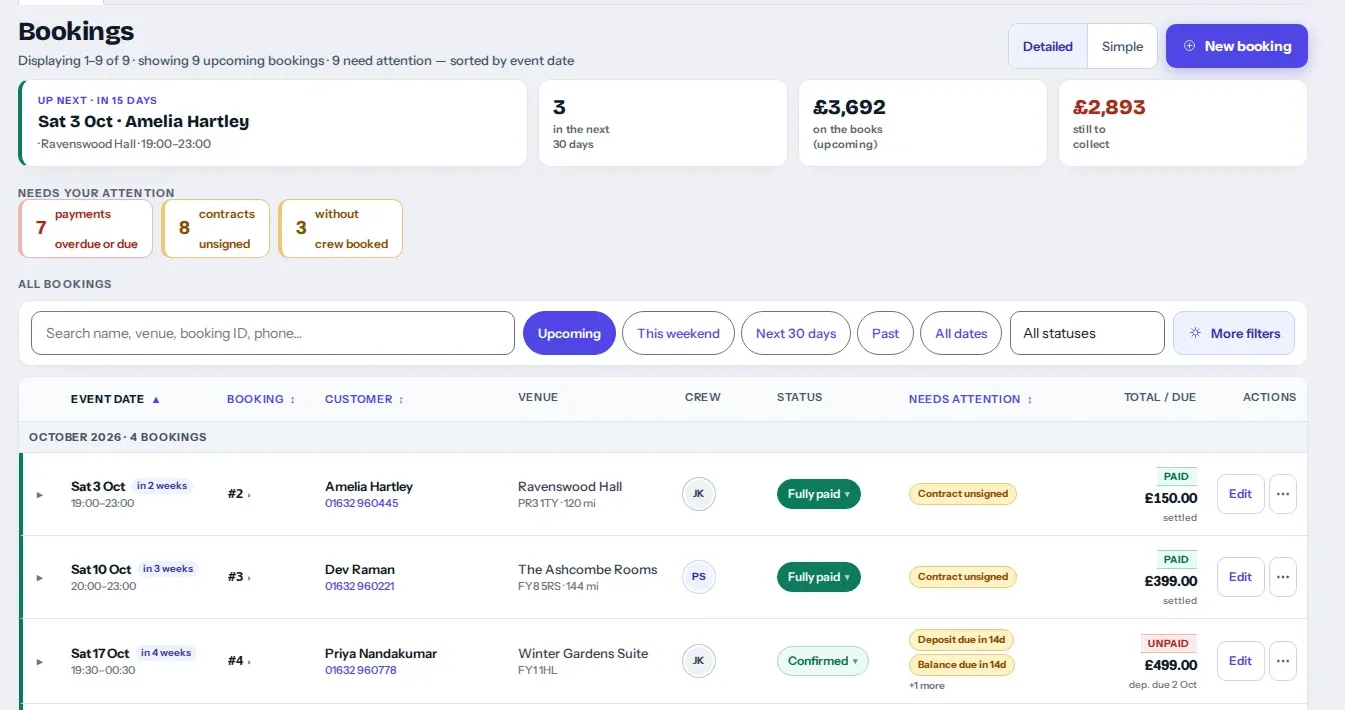The image size is (1345, 710).
Task: Select the Upcoming filter
Action: coord(569,333)
